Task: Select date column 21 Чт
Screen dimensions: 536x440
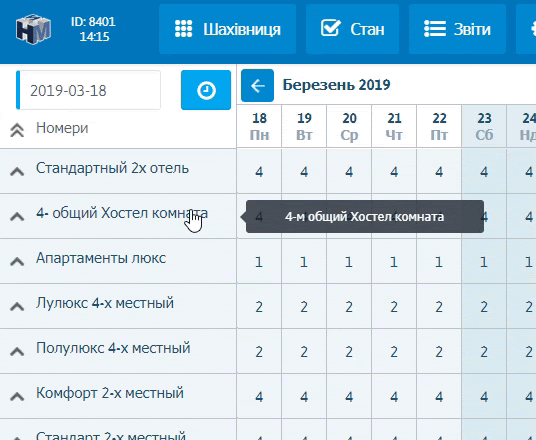Action: 394,126
